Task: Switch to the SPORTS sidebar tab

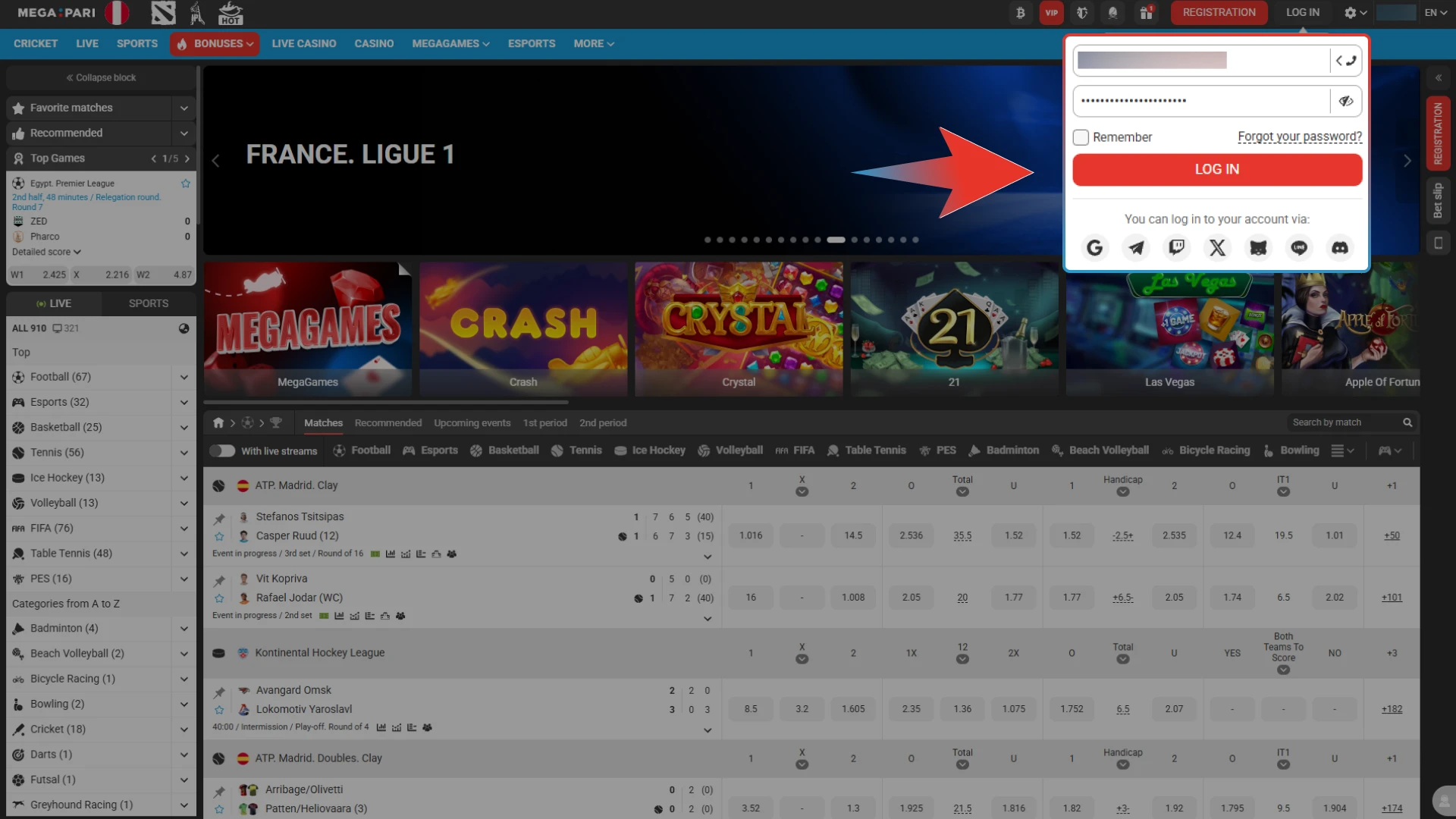Action: [149, 304]
